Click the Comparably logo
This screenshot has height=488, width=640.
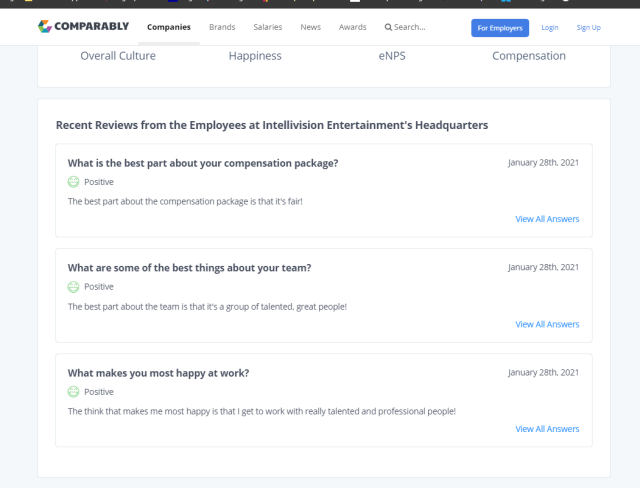[83, 27]
